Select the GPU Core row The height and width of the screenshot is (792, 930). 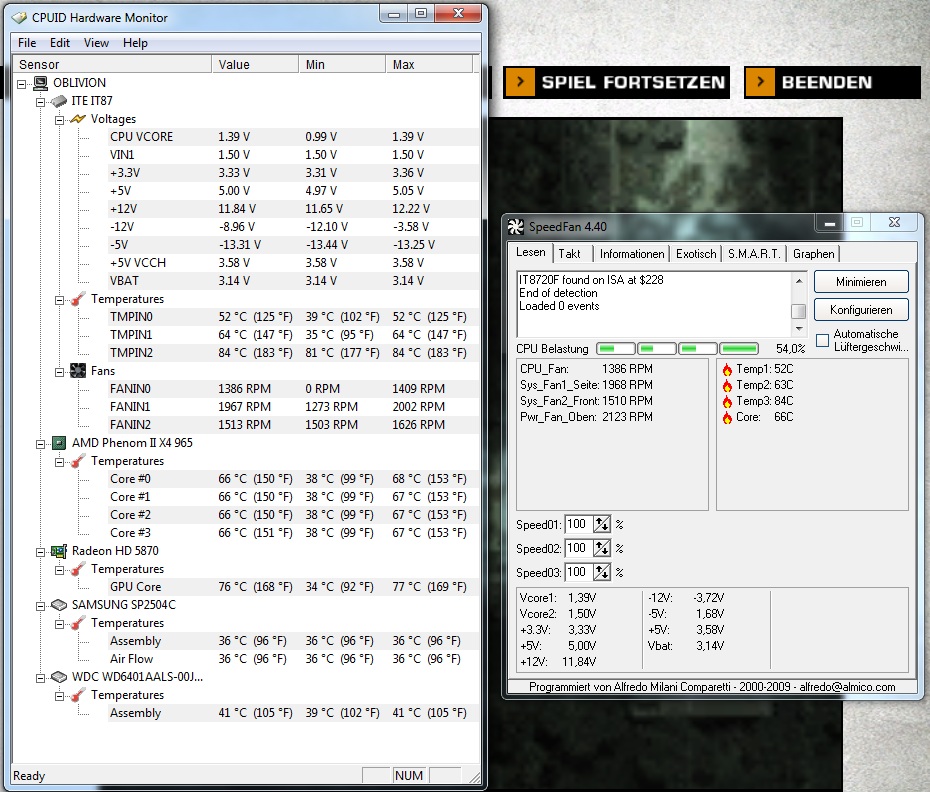292,587
